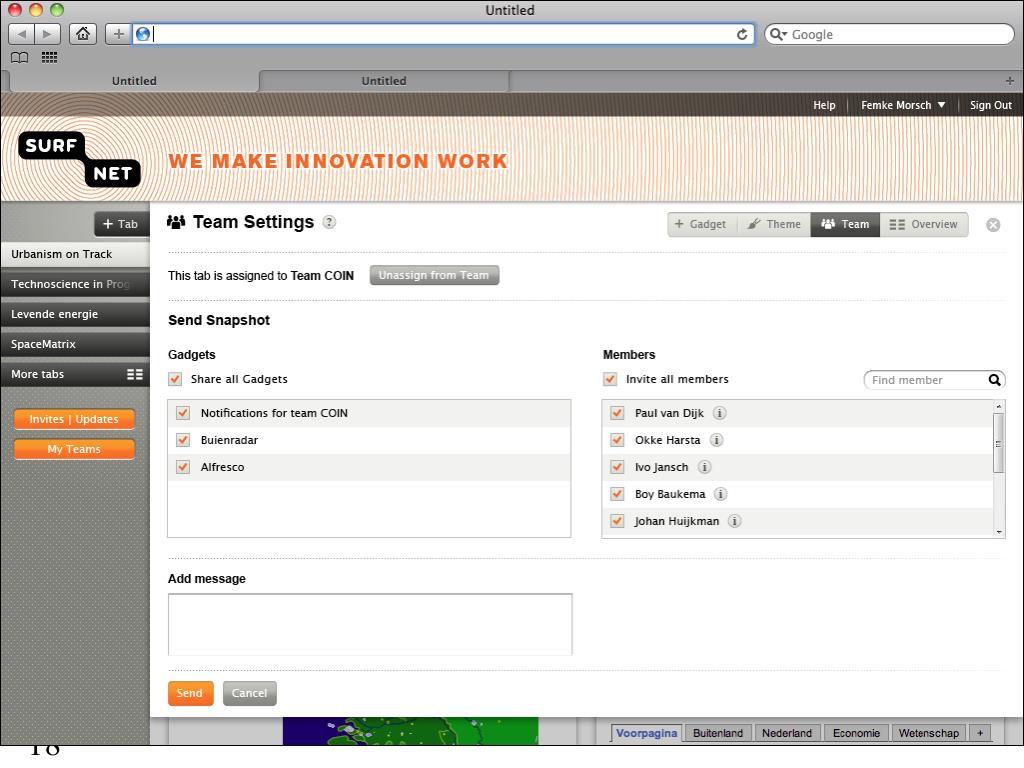Select Voorpagina news tab
The height and width of the screenshot is (768, 1024).
[x=646, y=733]
